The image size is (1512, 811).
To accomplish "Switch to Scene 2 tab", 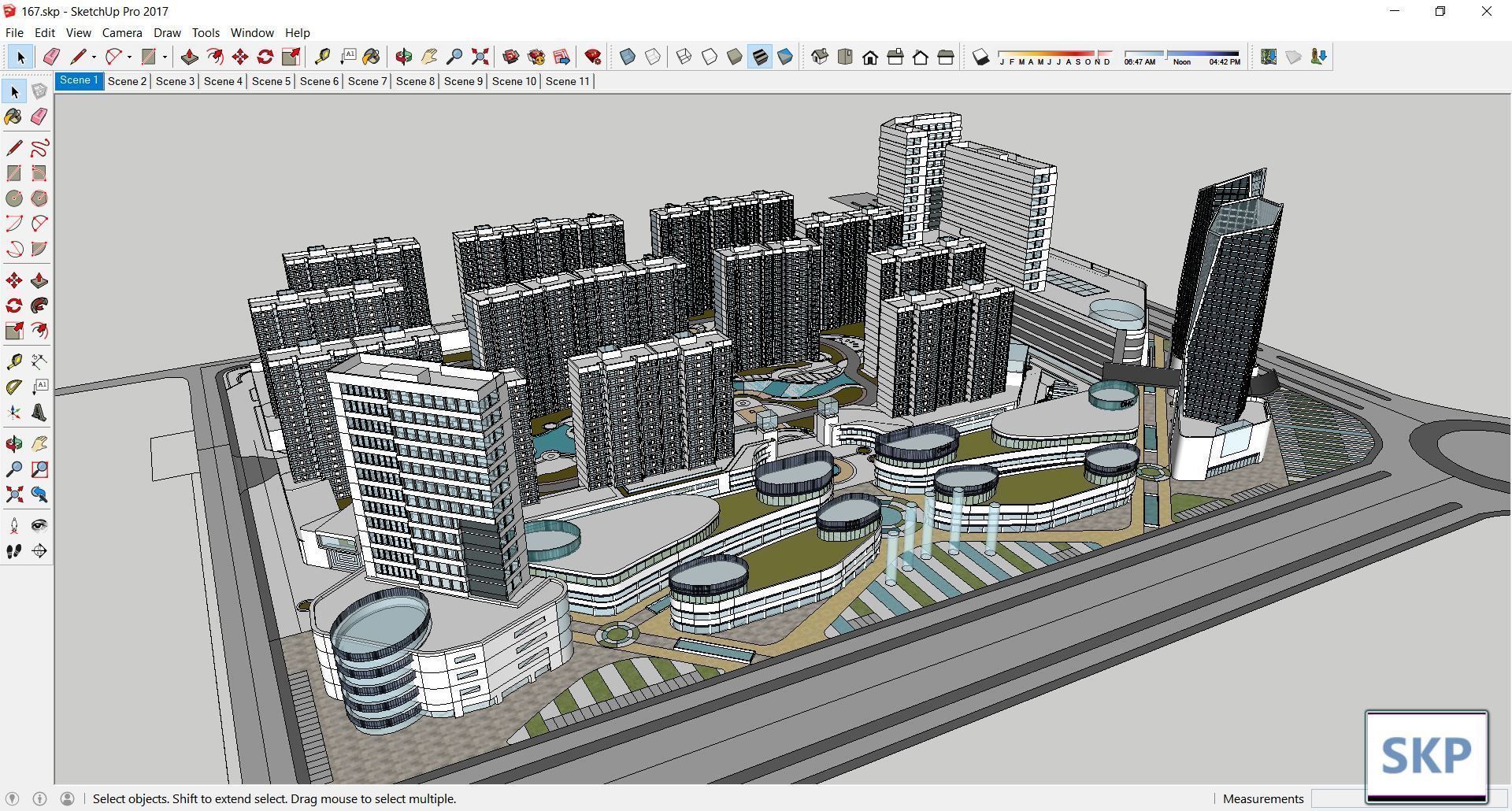I will 127,81.
